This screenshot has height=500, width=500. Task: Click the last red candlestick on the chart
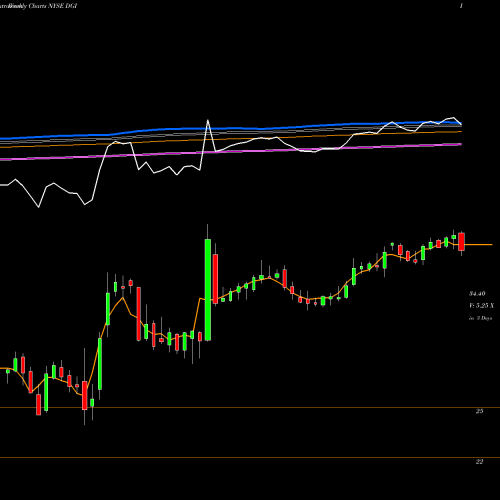pos(462,242)
